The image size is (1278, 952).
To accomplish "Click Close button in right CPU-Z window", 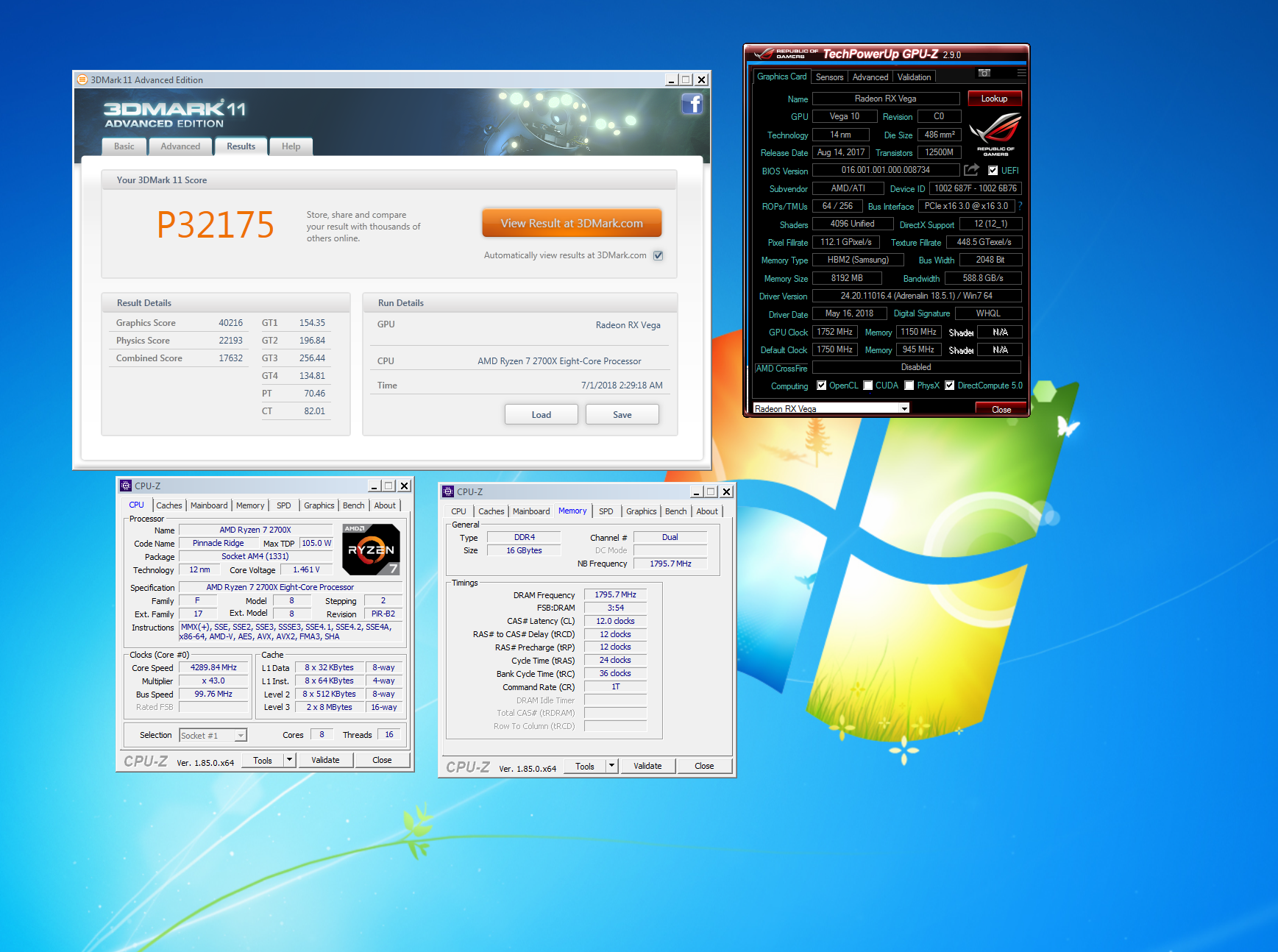I will (704, 766).
